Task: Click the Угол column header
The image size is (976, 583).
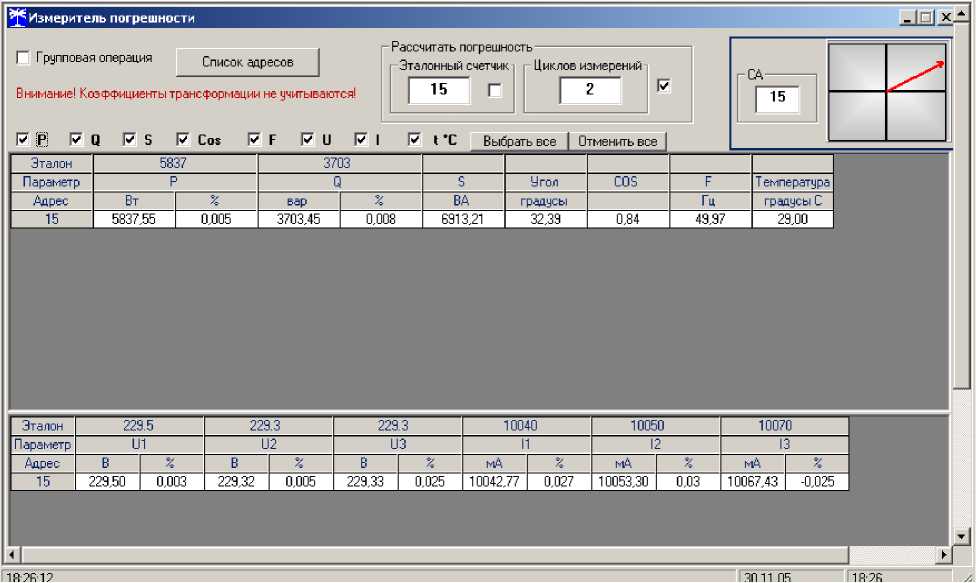Action: (545, 182)
